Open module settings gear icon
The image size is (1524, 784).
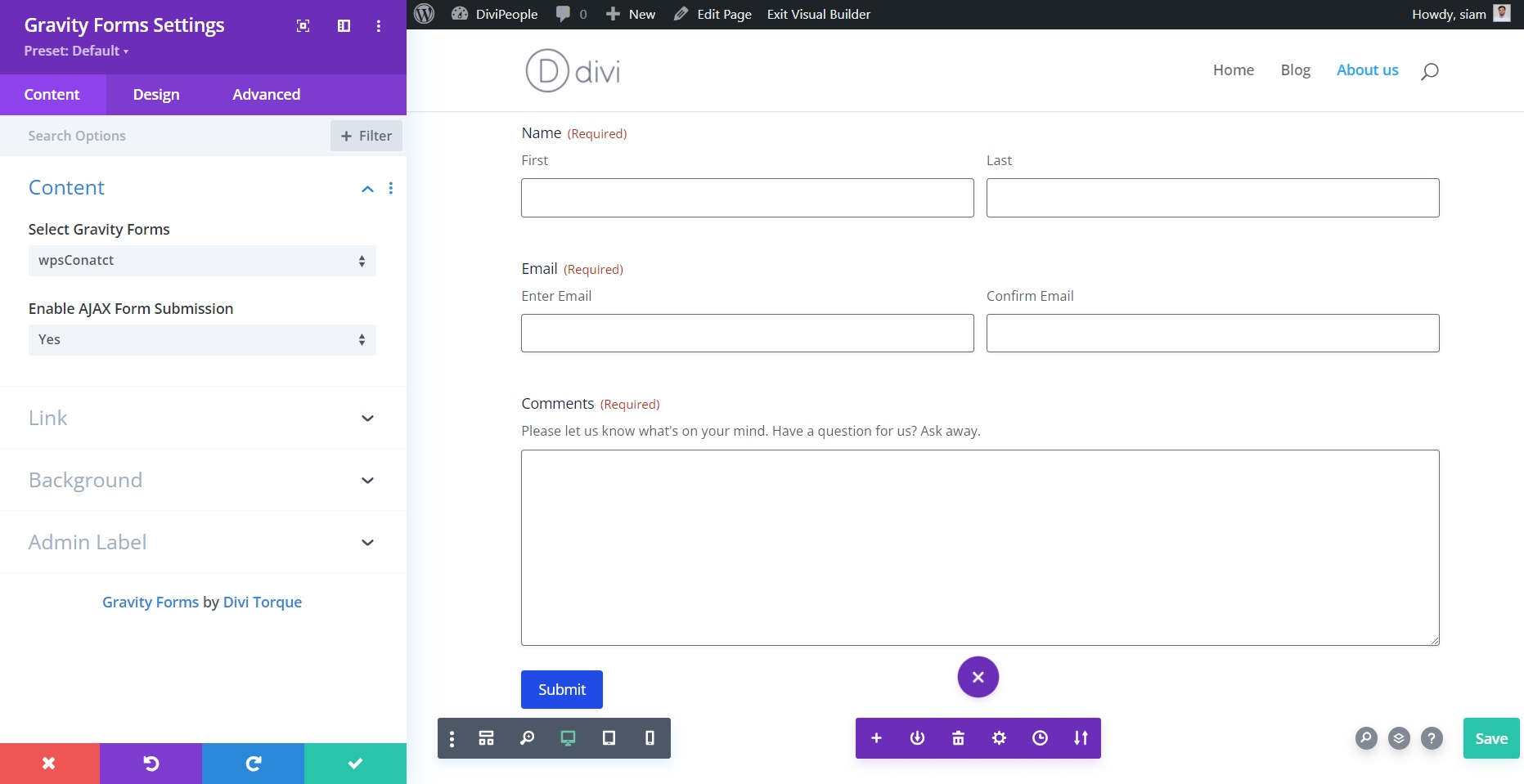pyautogui.click(x=998, y=737)
